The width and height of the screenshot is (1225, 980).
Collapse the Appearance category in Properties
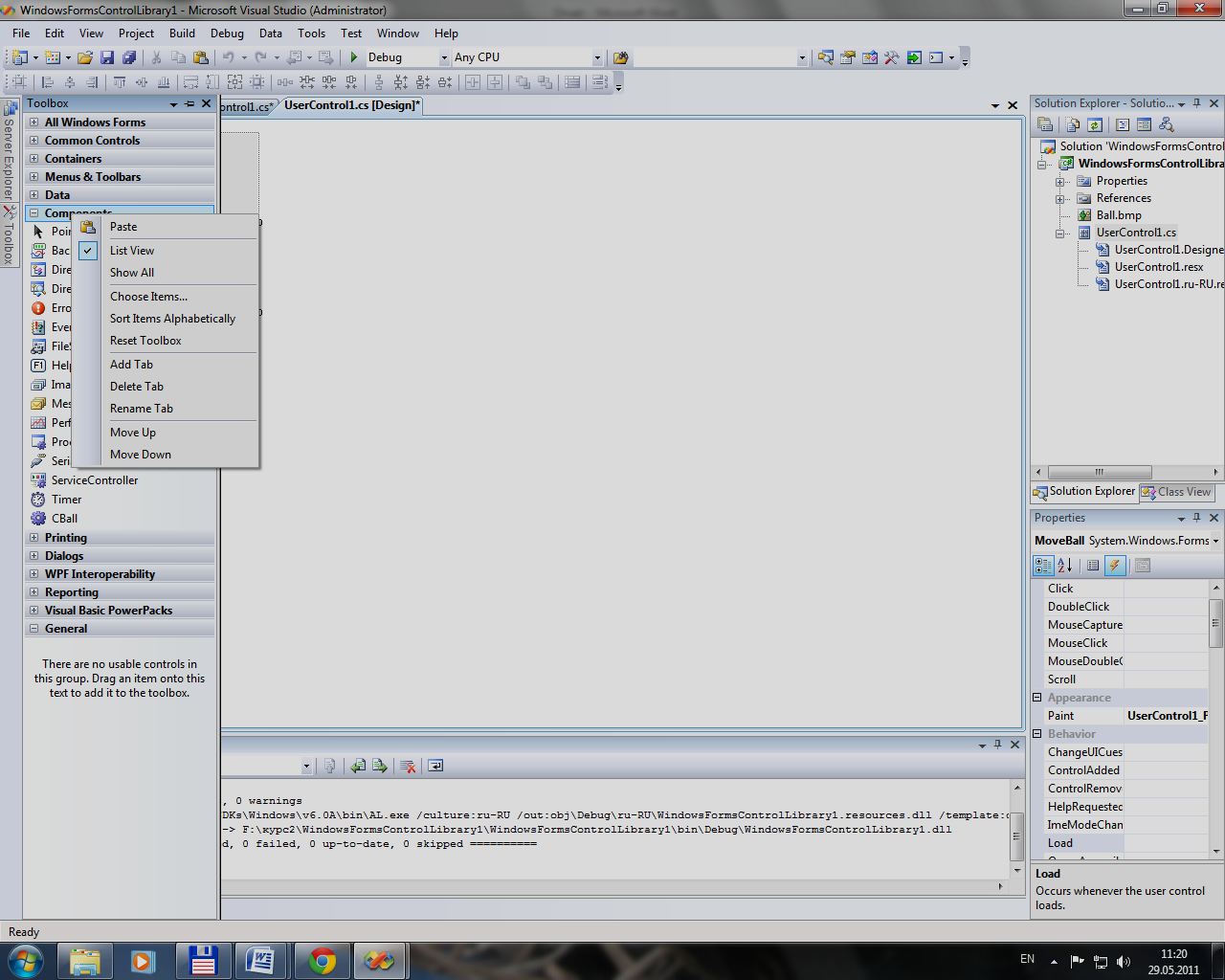click(x=1037, y=698)
